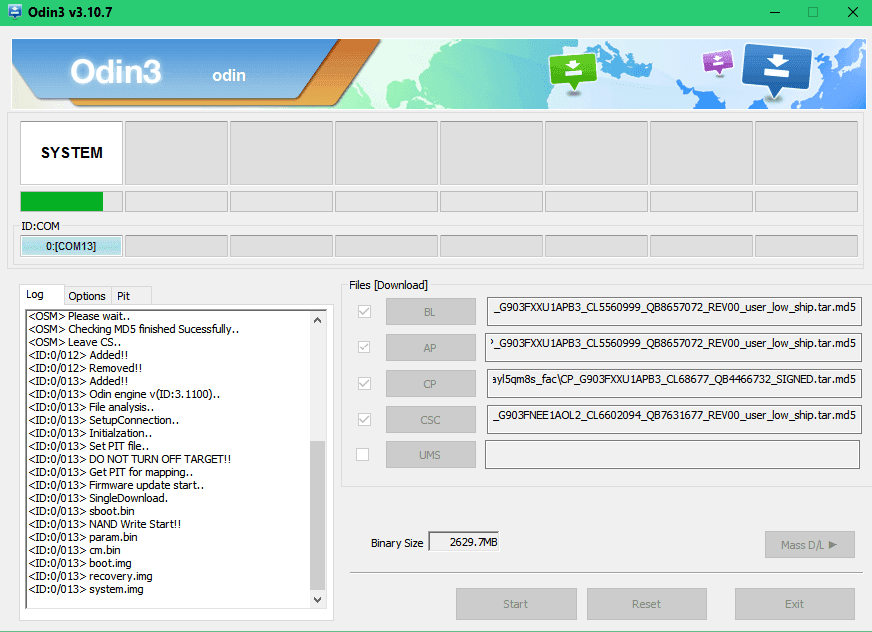The width and height of the screenshot is (872, 632).
Task: Click log line 'param.bin'
Action: (83, 537)
